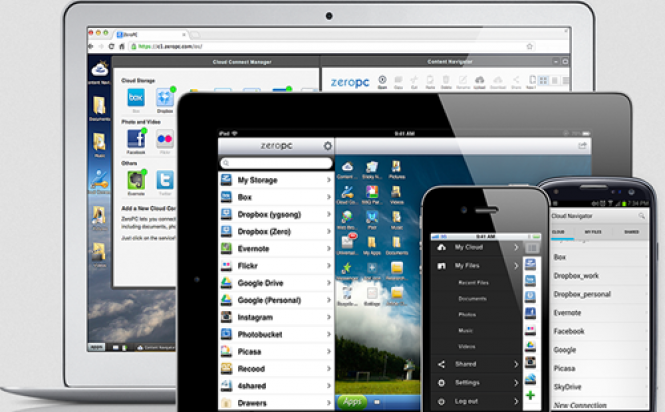Open Recood in the iPad list
665x412 pixels.
[x=276, y=369]
